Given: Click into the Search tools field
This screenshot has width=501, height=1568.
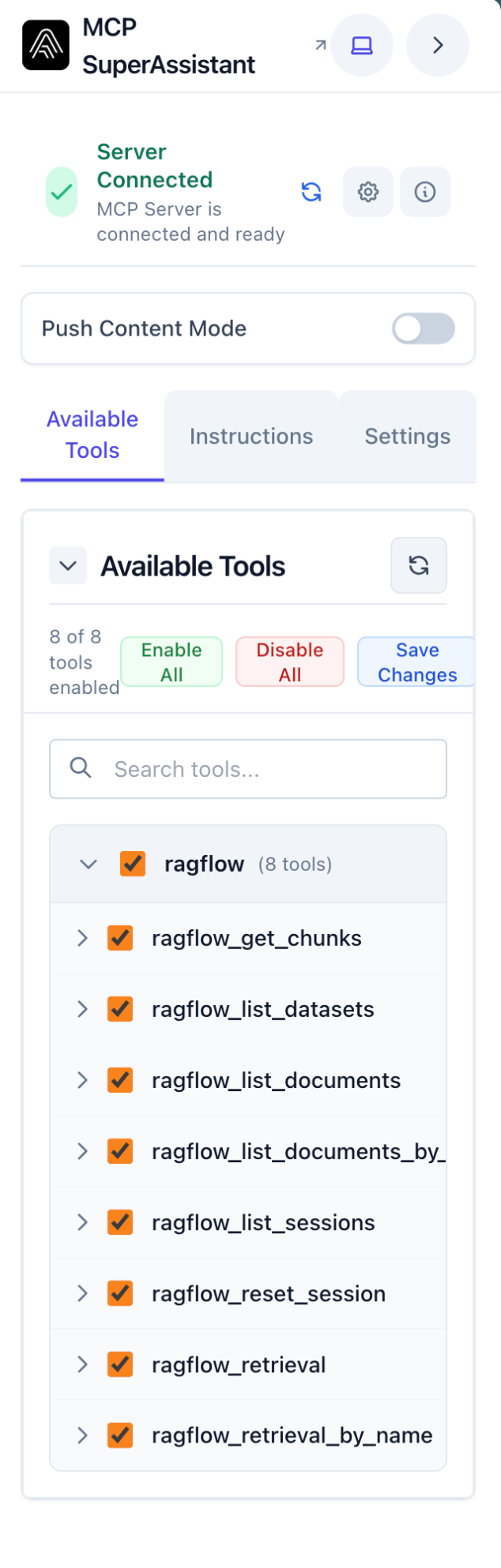Looking at the screenshot, I should click(248, 769).
